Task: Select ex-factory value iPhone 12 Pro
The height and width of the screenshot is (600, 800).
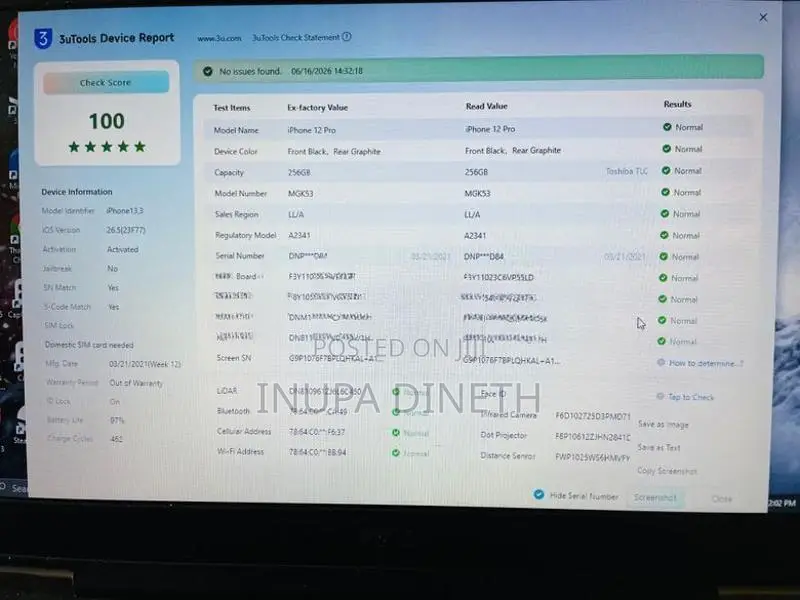Action: (x=312, y=130)
